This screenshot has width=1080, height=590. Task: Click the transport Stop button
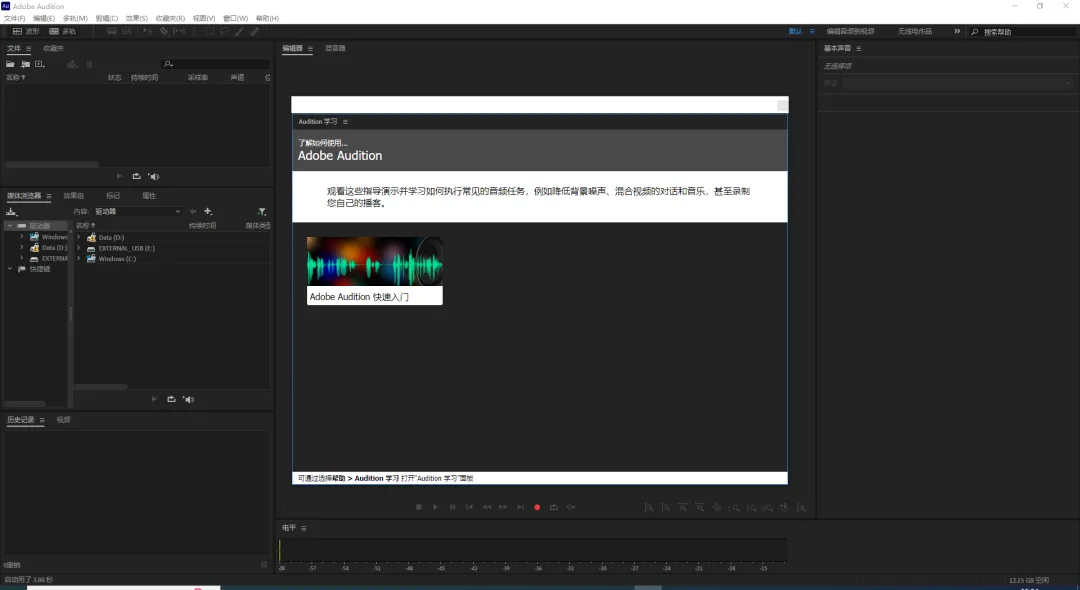point(419,507)
